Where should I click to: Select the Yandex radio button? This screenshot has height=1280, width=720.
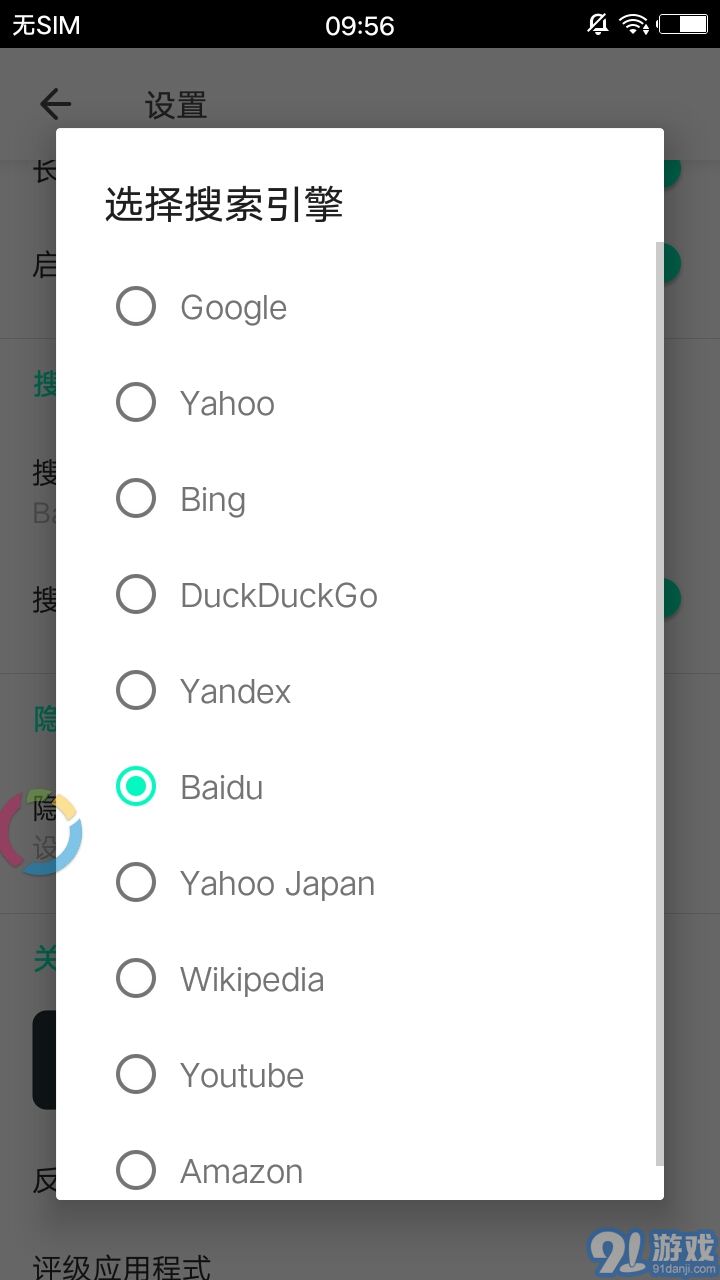point(136,690)
